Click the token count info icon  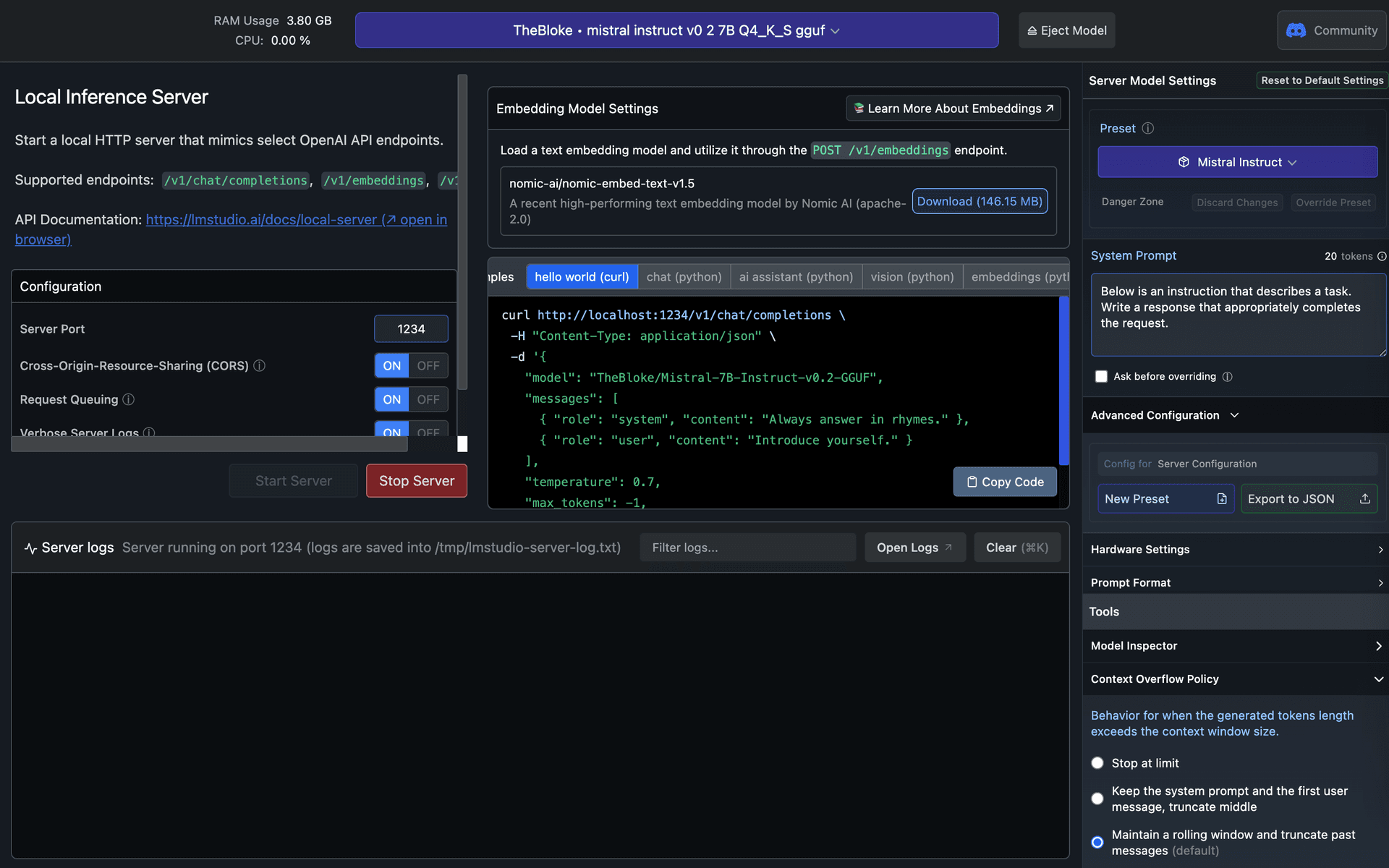pyautogui.click(x=1382, y=256)
